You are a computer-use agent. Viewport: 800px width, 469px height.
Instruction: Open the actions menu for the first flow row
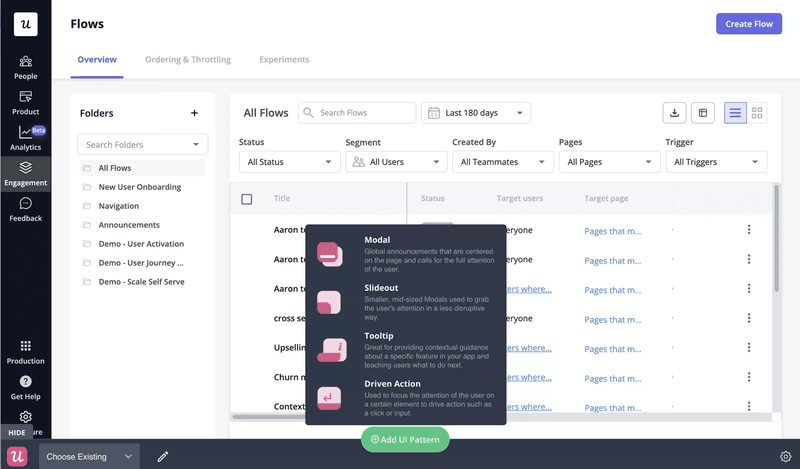(749, 230)
